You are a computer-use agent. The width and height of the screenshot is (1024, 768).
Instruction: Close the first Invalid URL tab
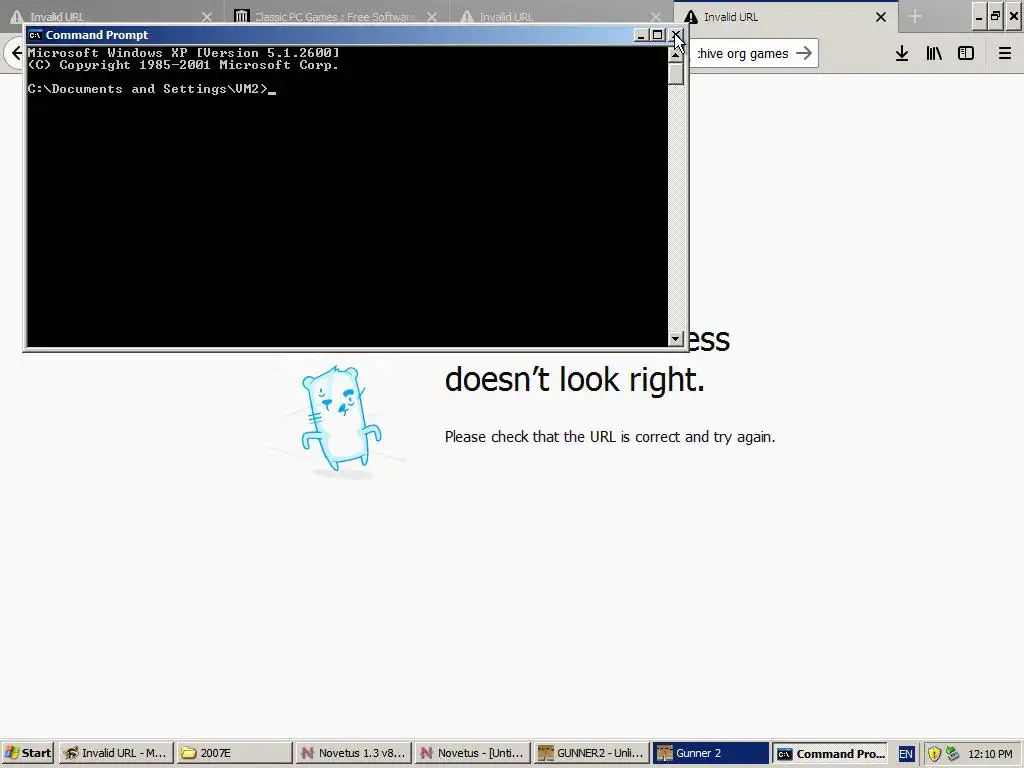(207, 17)
